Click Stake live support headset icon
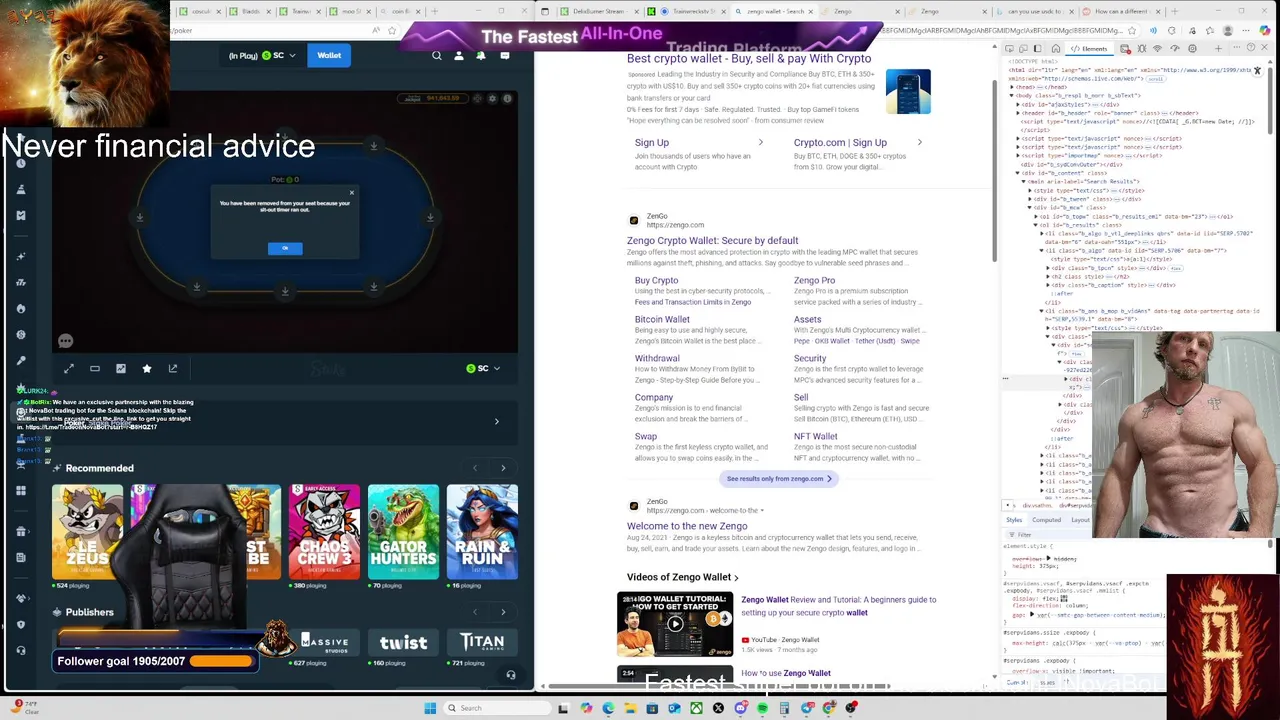 511,675
